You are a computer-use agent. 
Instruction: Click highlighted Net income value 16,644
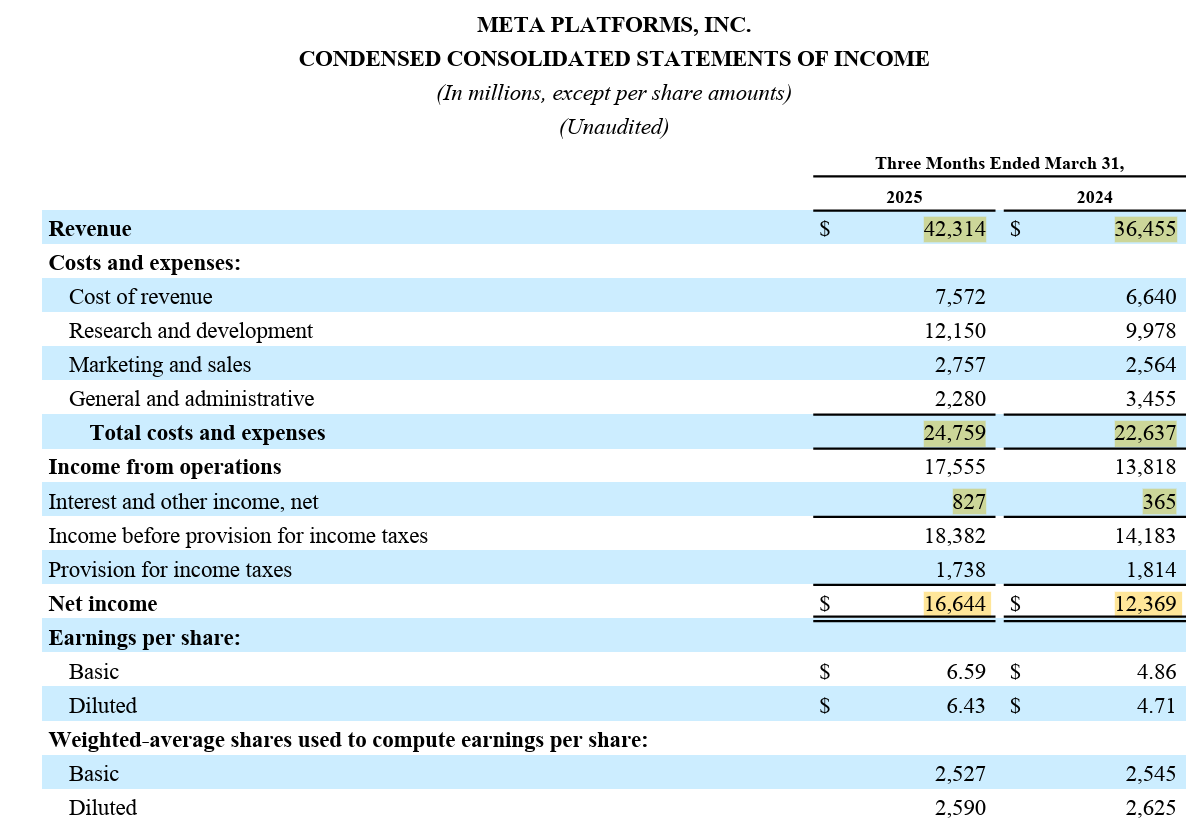[956, 604]
